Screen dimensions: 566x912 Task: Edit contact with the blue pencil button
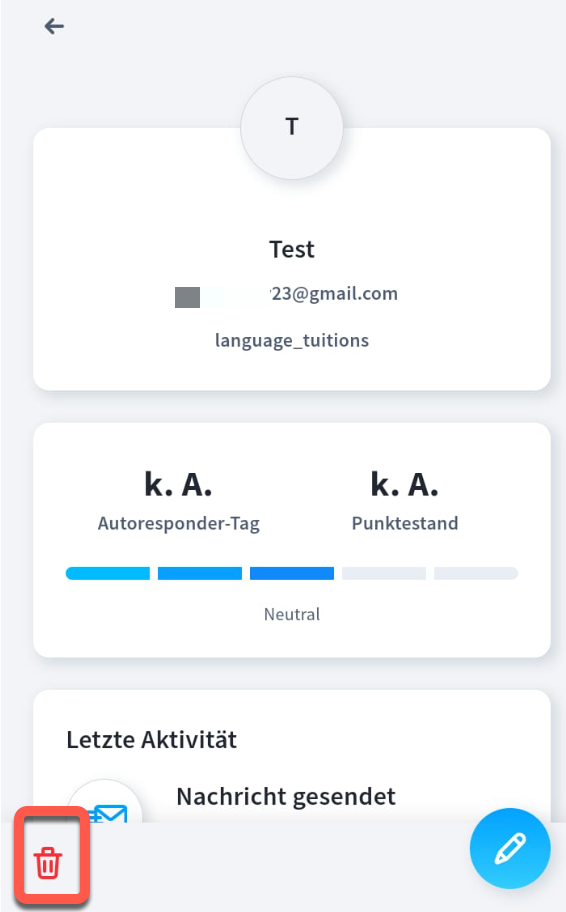[x=510, y=849]
